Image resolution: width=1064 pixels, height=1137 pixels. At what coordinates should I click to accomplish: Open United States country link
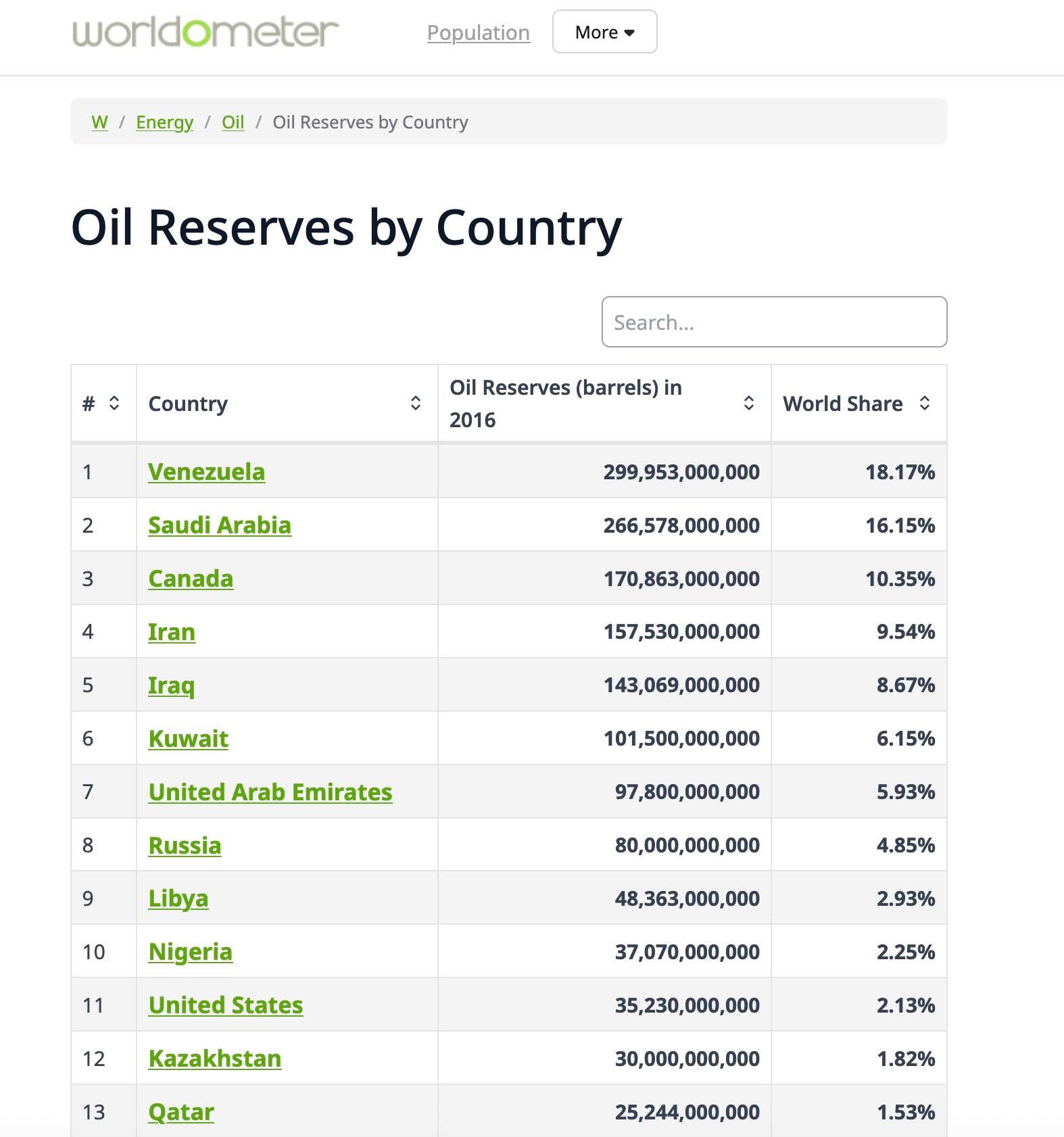coord(226,1005)
